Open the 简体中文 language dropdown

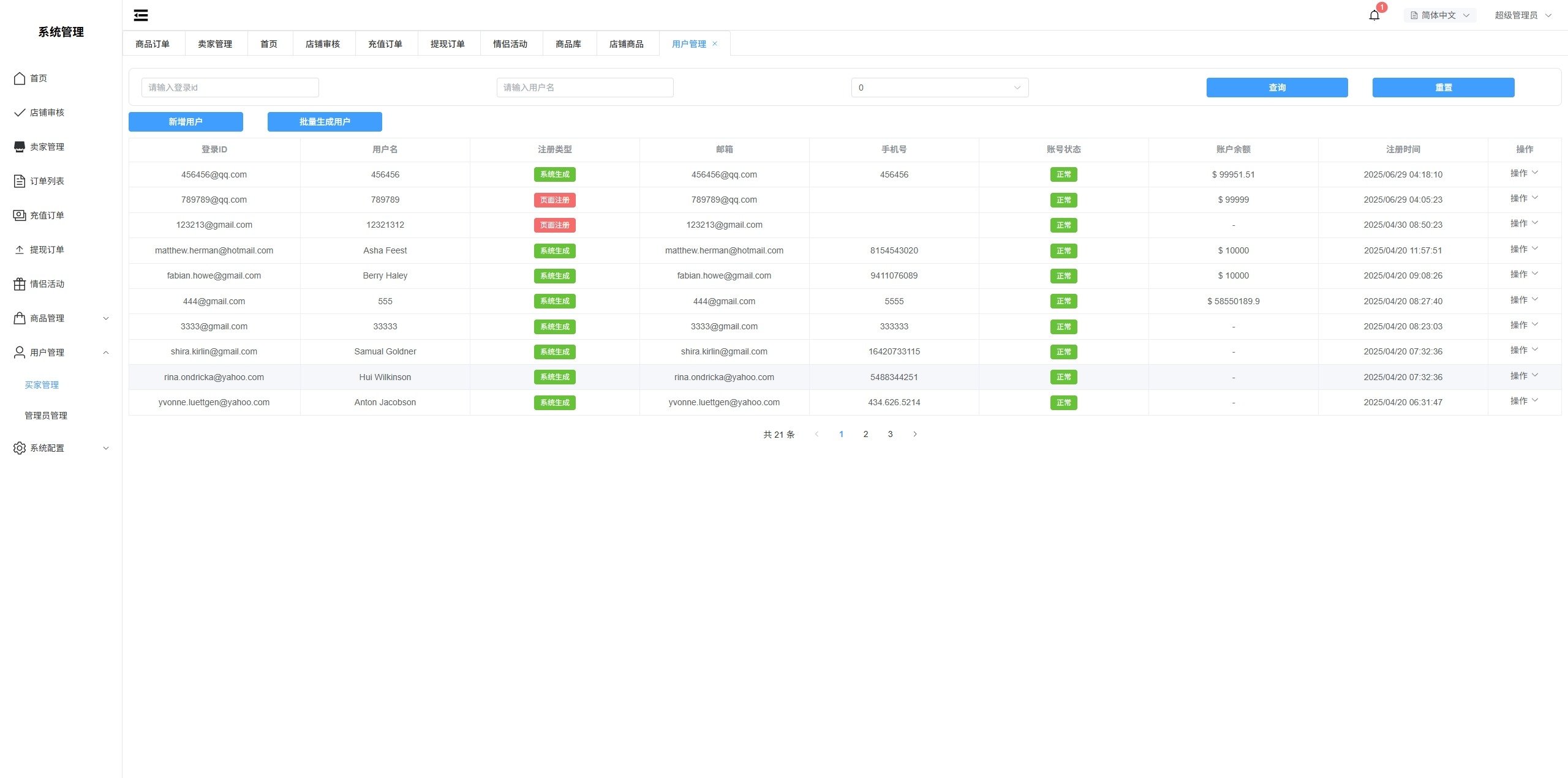[x=1439, y=15]
